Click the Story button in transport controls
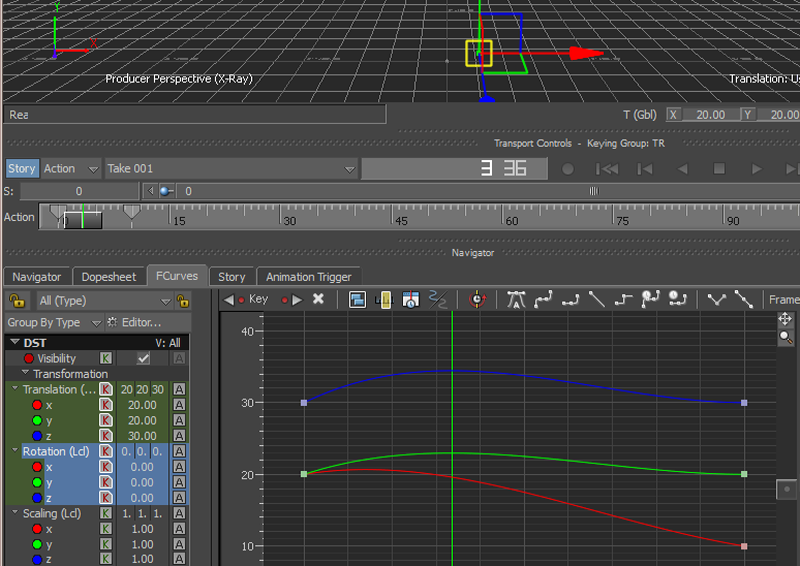This screenshot has width=800, height=566. (x=21, y=169)
